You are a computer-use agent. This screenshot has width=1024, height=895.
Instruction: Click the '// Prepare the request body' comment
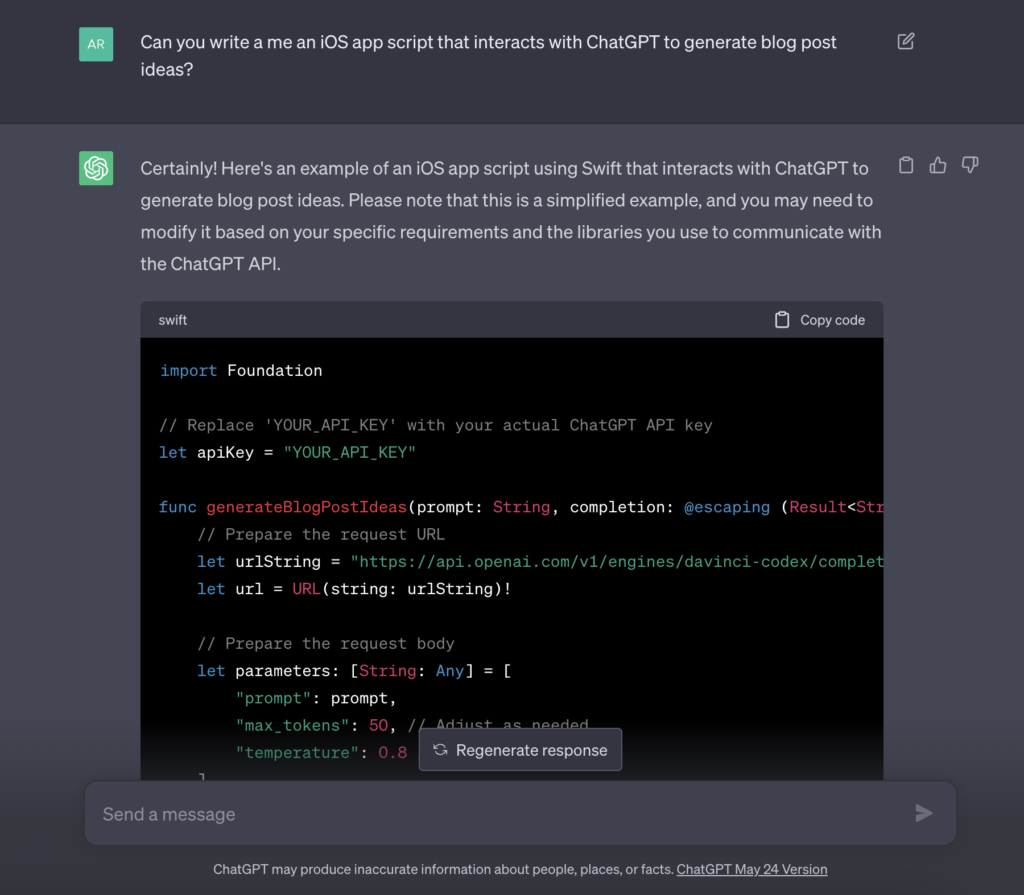click(326, 643)
